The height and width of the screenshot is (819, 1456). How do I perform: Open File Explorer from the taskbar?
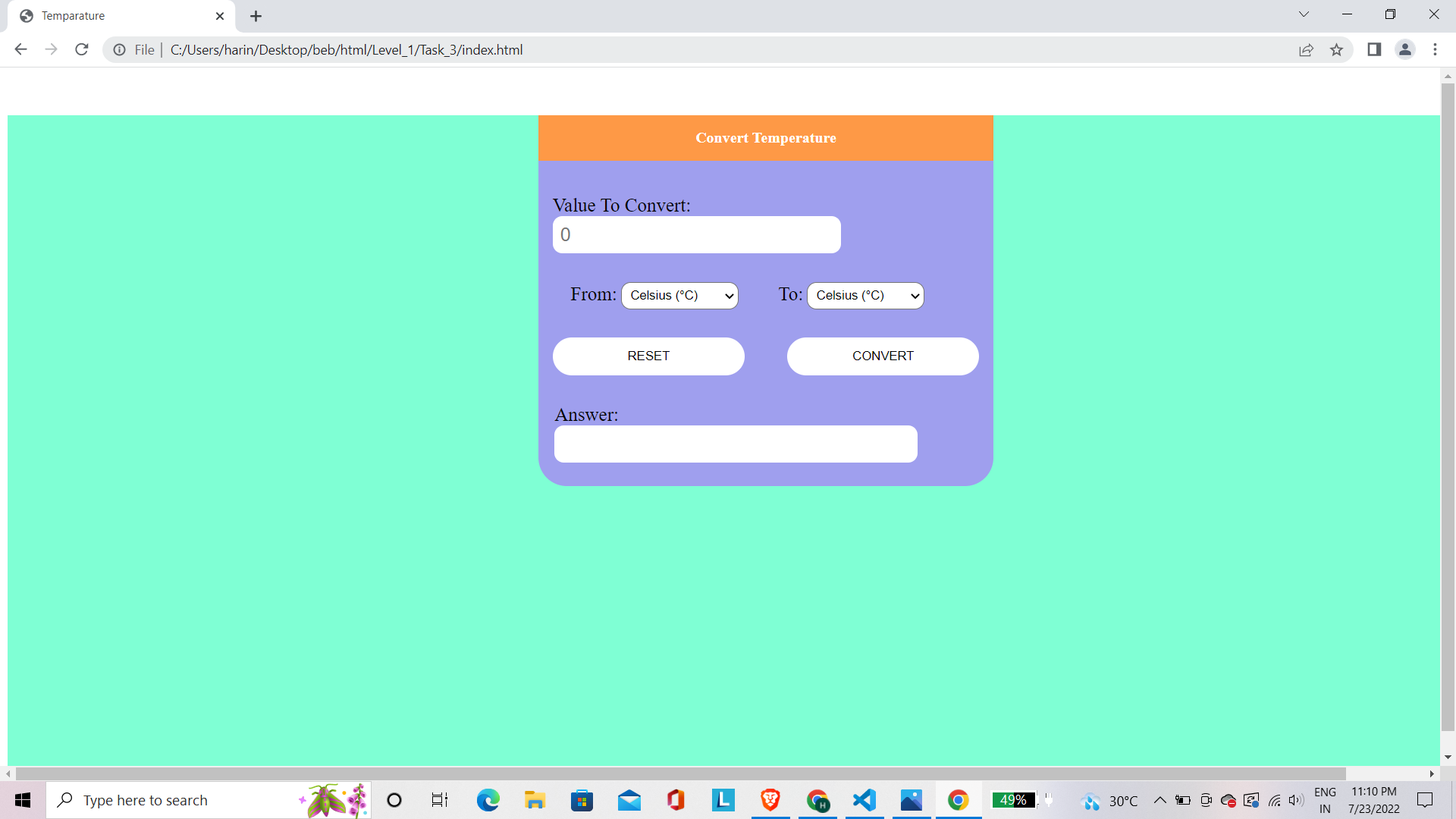pyautogui.click(x=535, y=800)
